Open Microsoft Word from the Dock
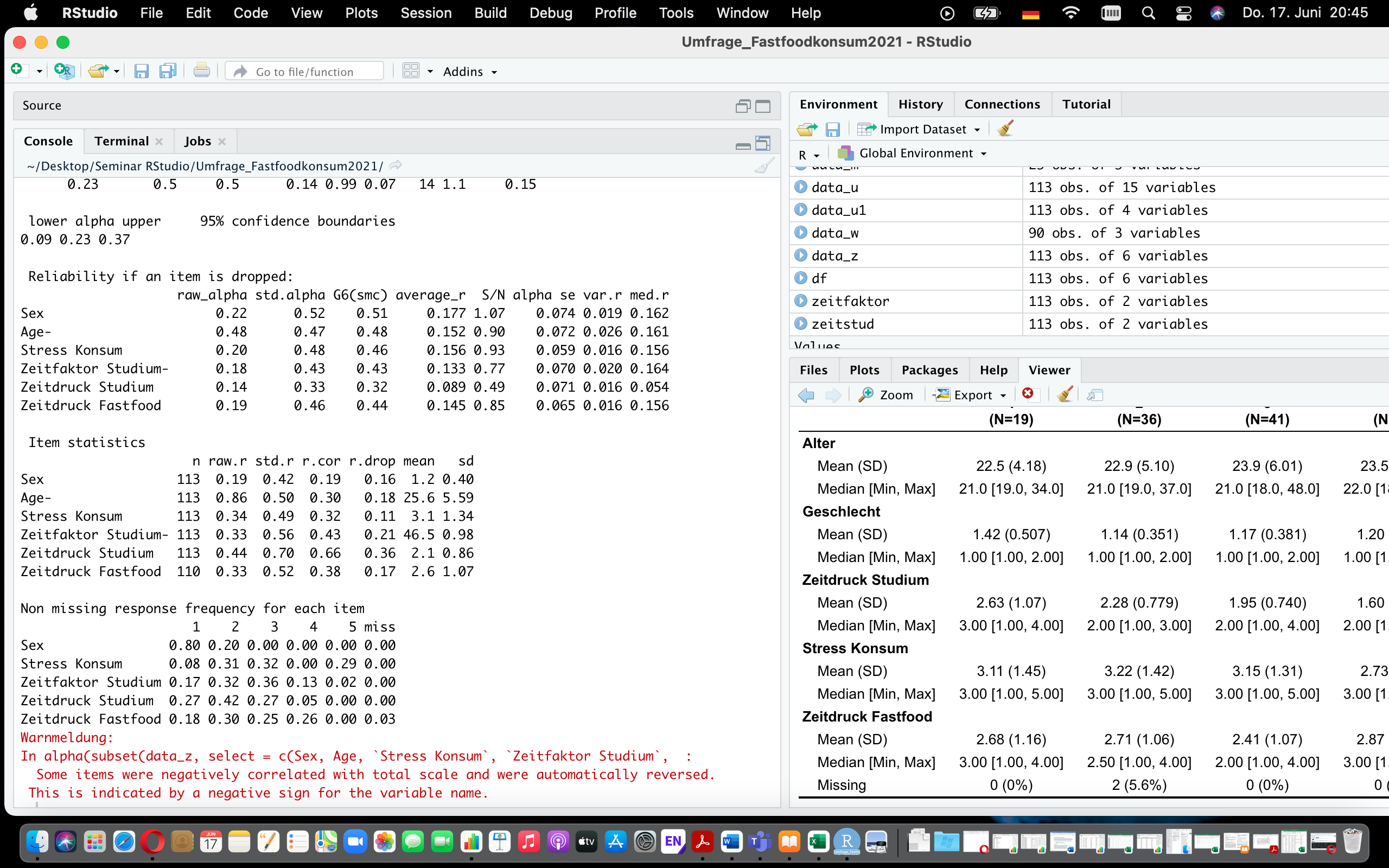The height and width of the screenshot is (868, 1389). (731, 842)
